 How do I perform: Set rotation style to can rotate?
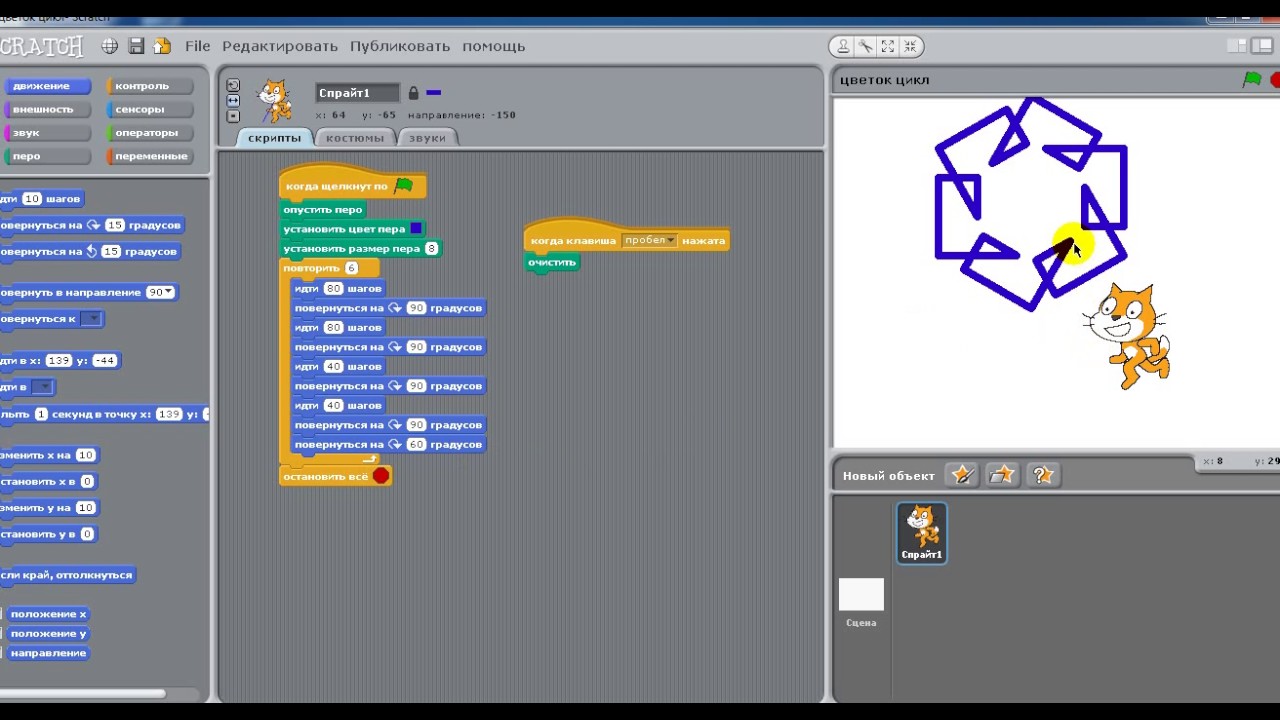[x=233, y=85]
